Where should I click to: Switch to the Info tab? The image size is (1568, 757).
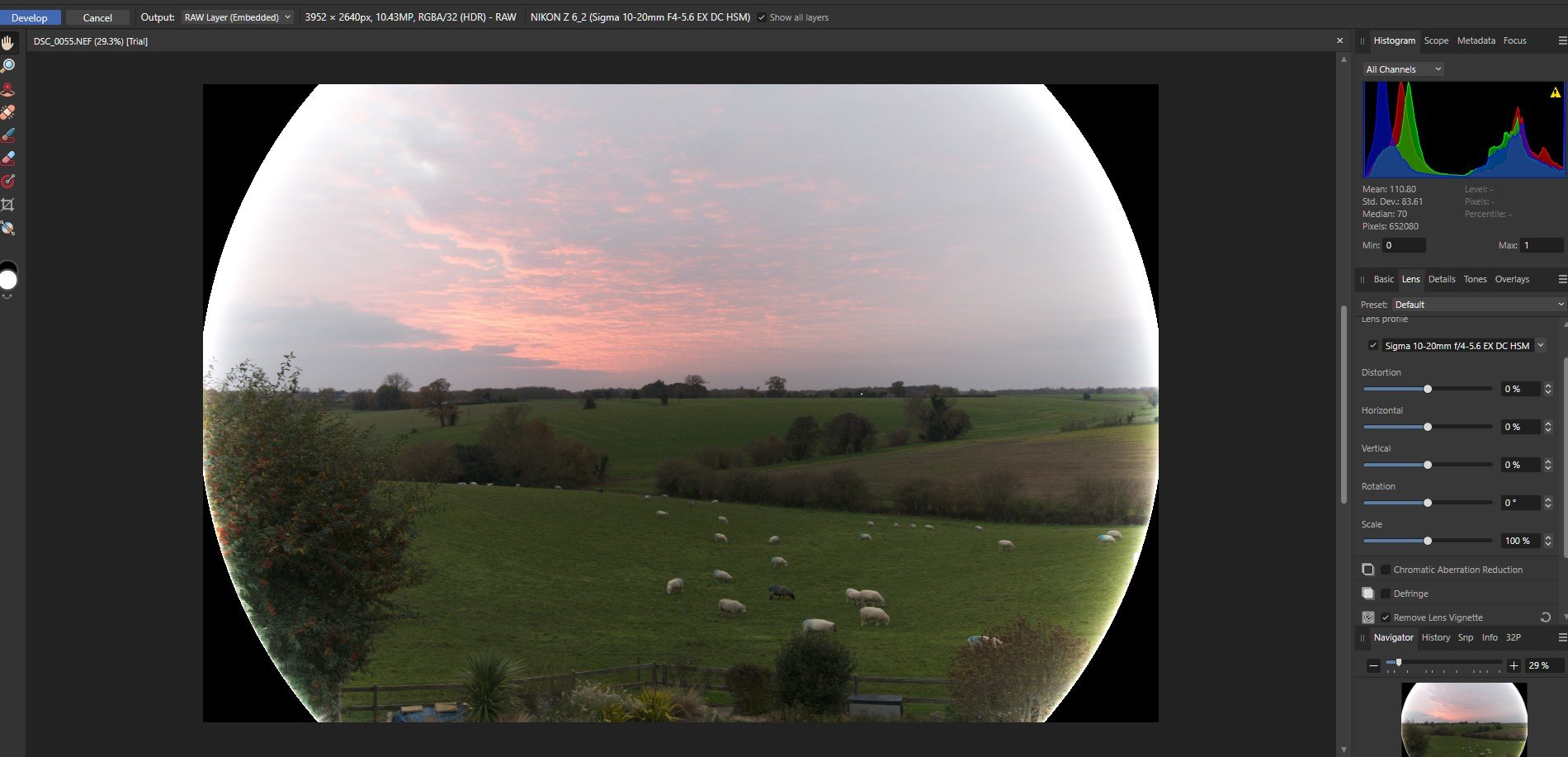click(x=1490, y=637)
